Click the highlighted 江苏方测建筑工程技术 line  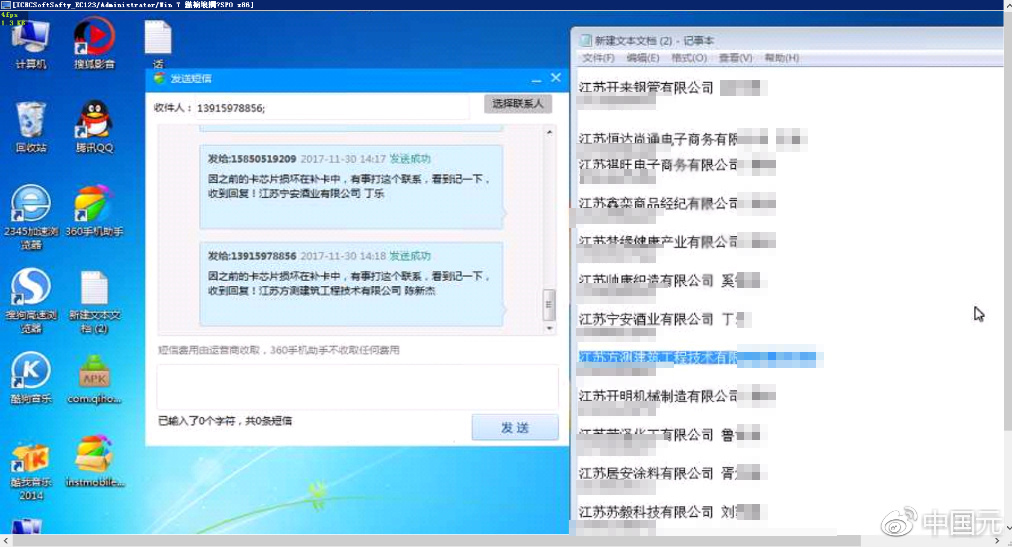[x=700, y=357]
